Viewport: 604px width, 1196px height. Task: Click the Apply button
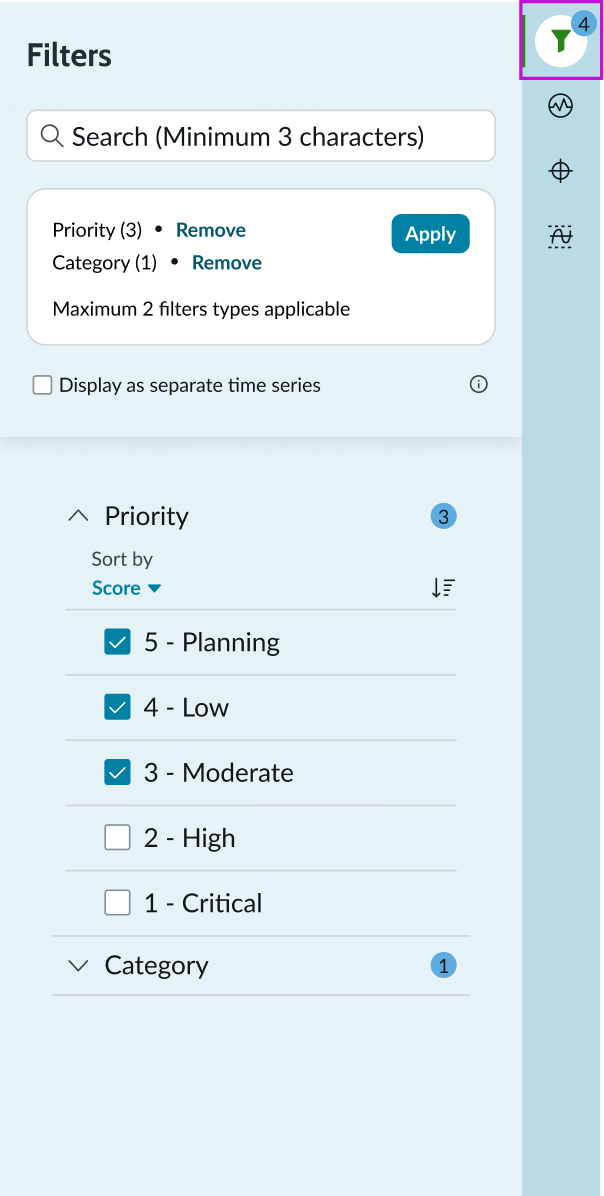(x=430, y=233)
